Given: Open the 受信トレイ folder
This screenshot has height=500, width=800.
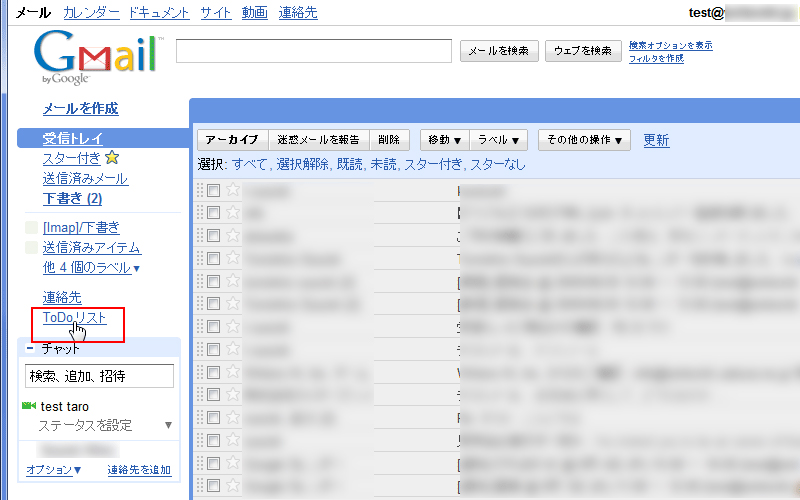Looking at the screenshot, I should pyautogui.click(x=73, y=138).
